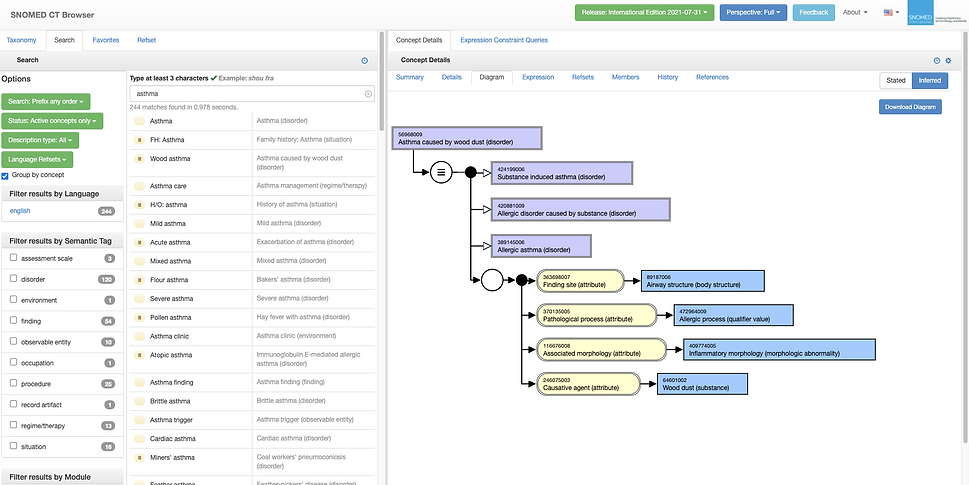Open the Expression sub-tab
Screen dimensions: 969x485
538,77
